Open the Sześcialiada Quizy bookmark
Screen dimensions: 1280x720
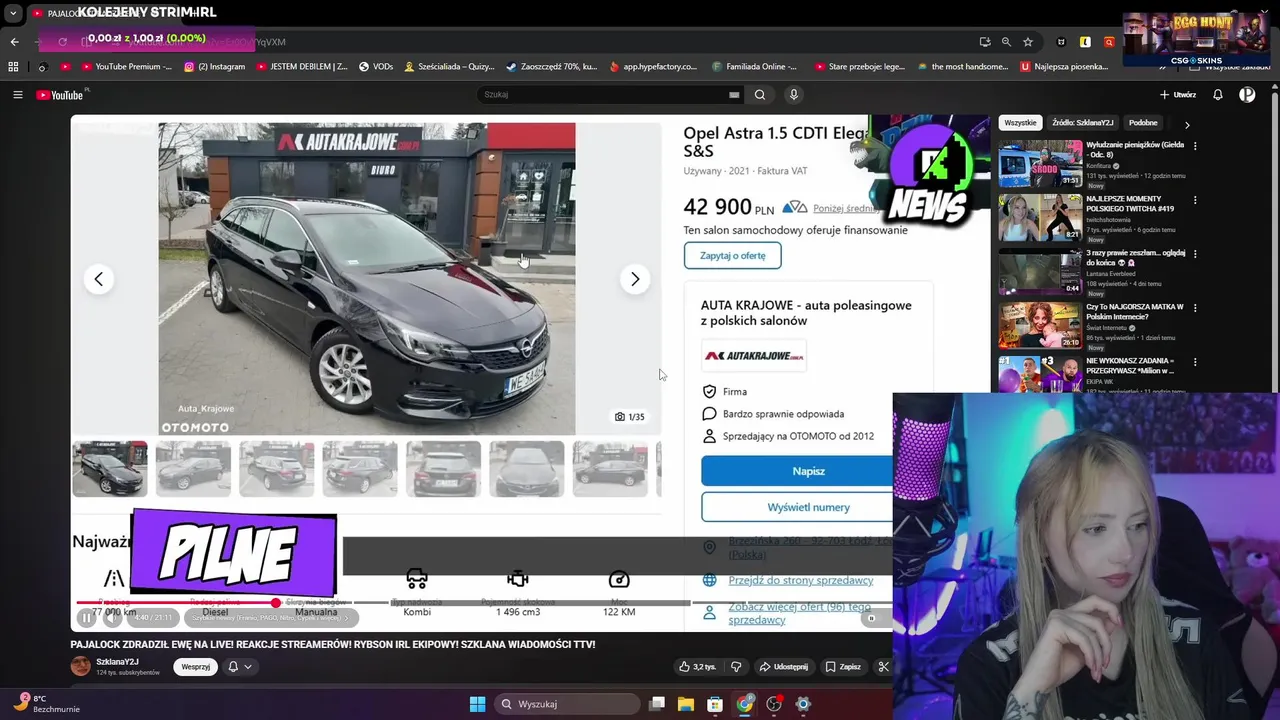coord(449,67)
